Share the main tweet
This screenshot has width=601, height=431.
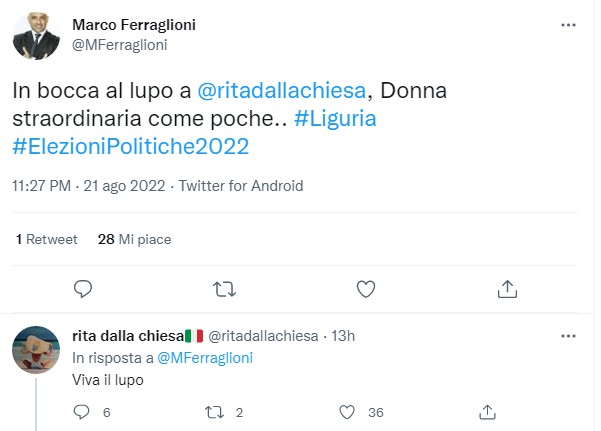pos(507,289)
